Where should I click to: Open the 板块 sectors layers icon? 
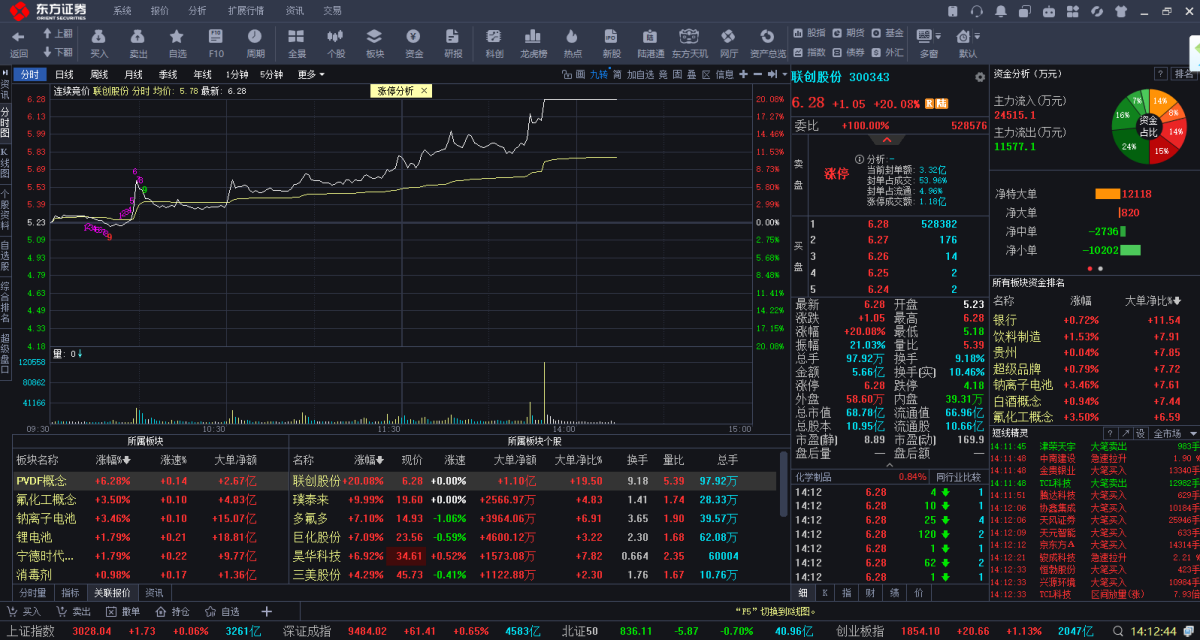[375, 42]
